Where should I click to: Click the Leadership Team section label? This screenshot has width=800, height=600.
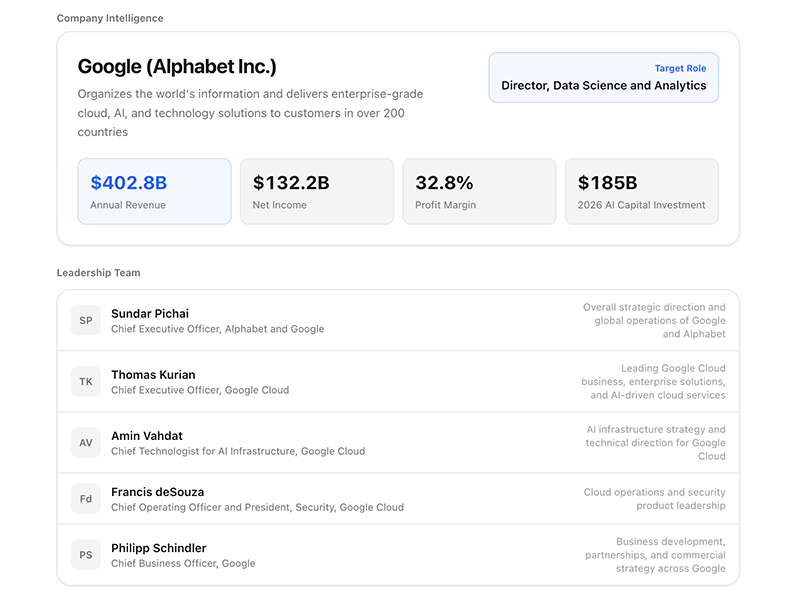98,273
